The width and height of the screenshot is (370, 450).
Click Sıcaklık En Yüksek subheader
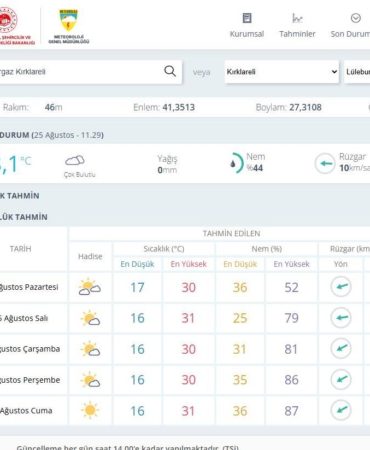(x=188, y=264)
